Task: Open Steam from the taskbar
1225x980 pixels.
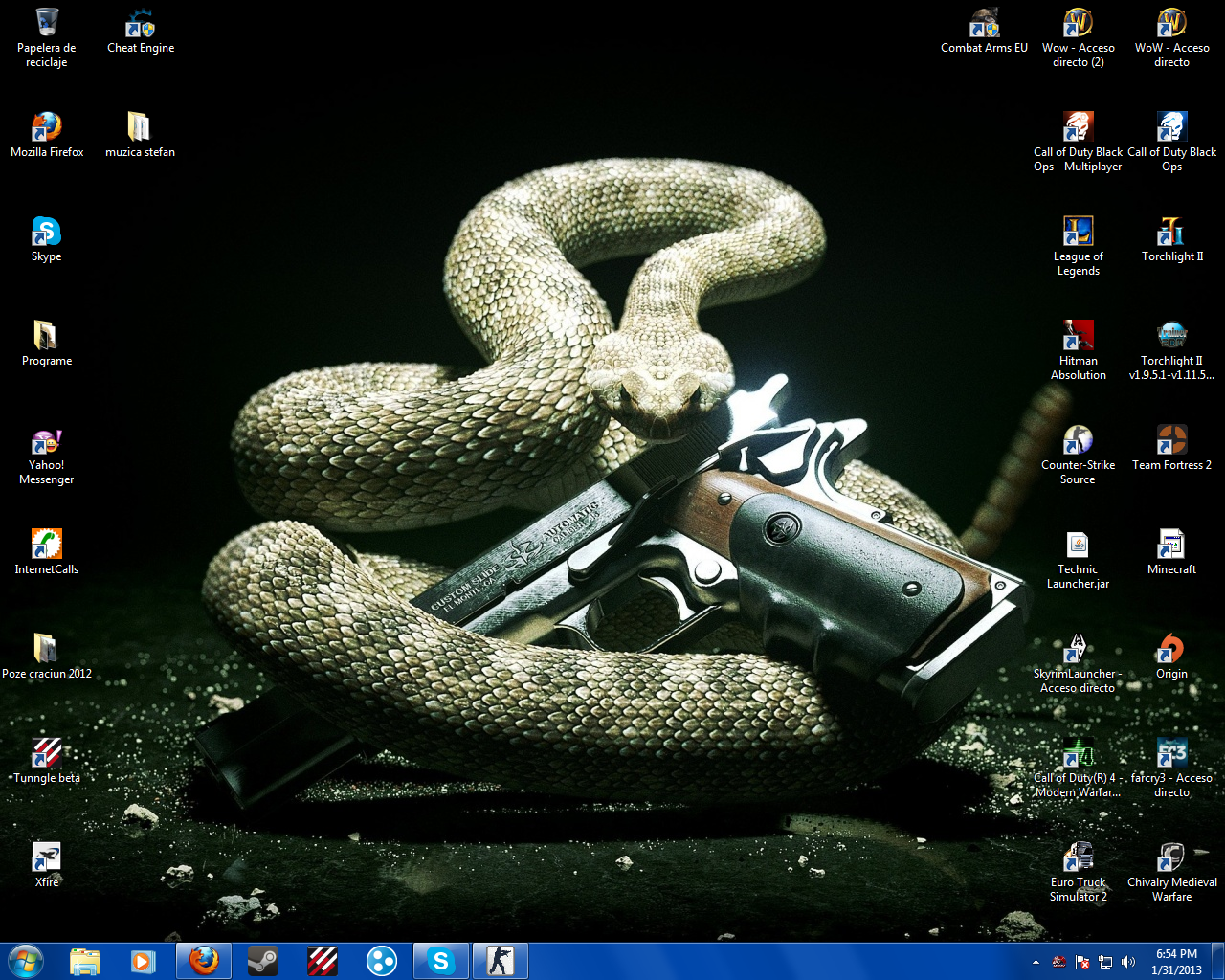Action: 262,960
